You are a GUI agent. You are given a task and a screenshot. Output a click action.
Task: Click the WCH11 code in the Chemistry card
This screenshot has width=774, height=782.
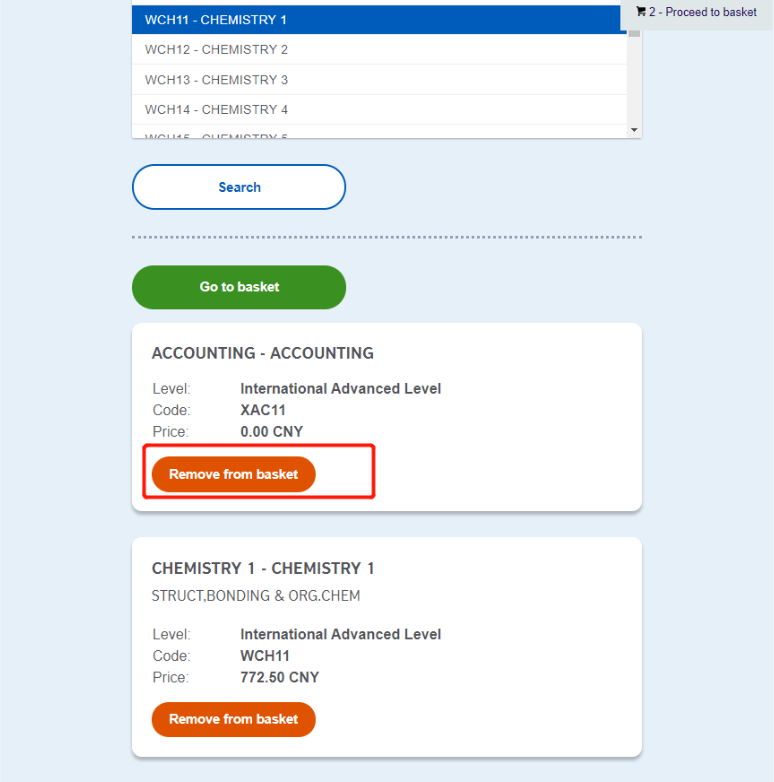(265, 656)
